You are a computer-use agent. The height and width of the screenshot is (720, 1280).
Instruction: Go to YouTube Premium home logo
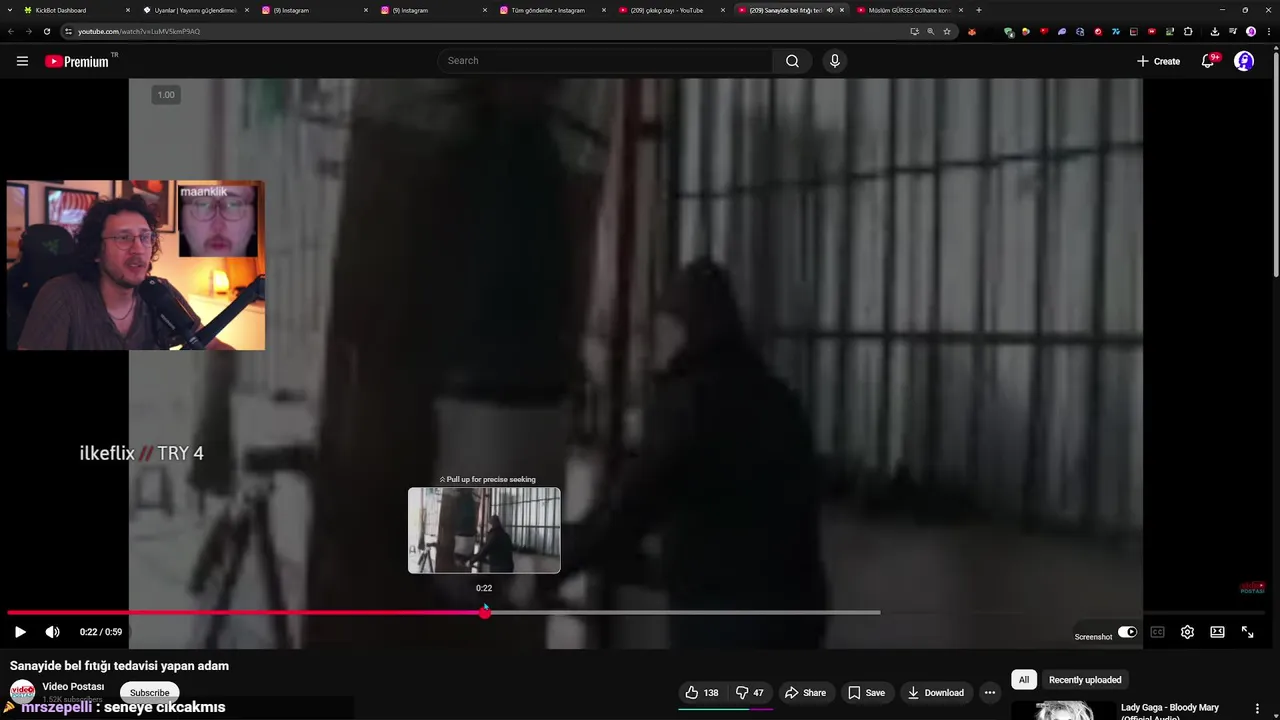(77, 61)
